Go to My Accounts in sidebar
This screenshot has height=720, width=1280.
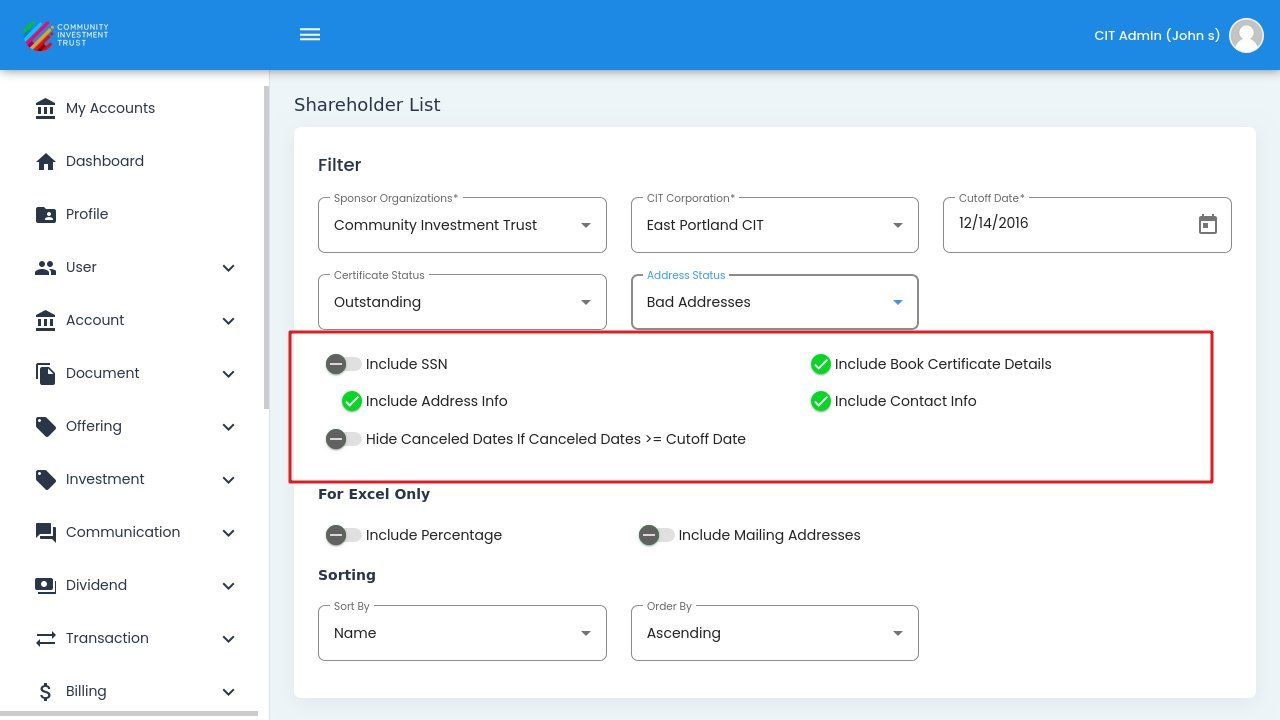110,108
